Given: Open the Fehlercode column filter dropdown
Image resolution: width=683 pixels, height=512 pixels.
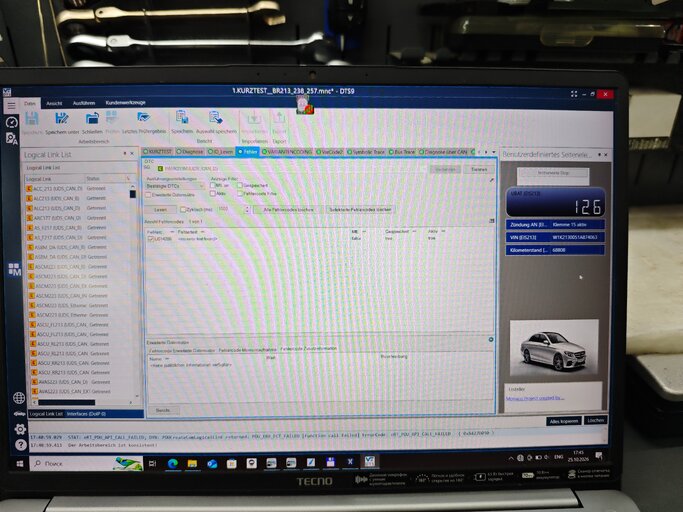Looking at the screenshot, I should pyautogui.click(x=172, y=232).
